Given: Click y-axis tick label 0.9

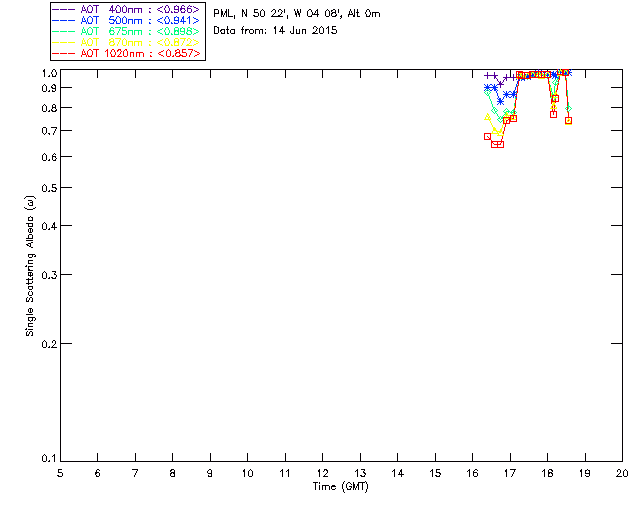Looking at the screenshot, I should [x=49, y=88].
